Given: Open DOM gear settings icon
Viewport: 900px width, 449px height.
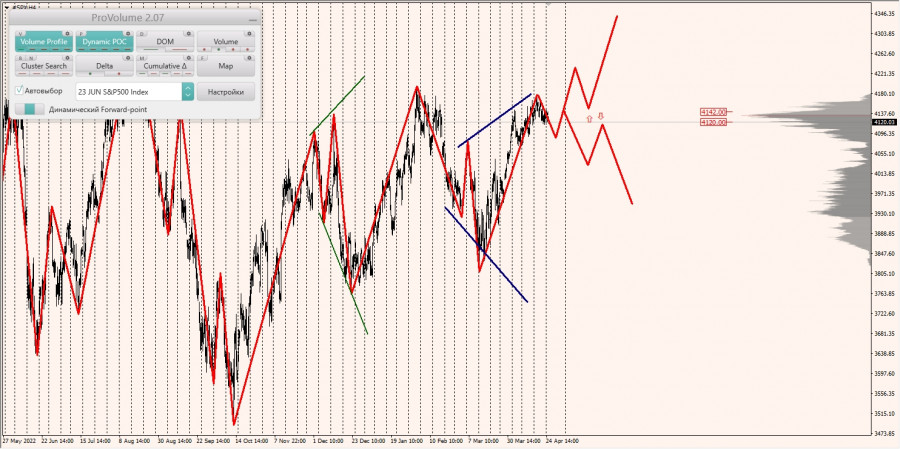Looking at the screenshot, I should click(189, 33).
